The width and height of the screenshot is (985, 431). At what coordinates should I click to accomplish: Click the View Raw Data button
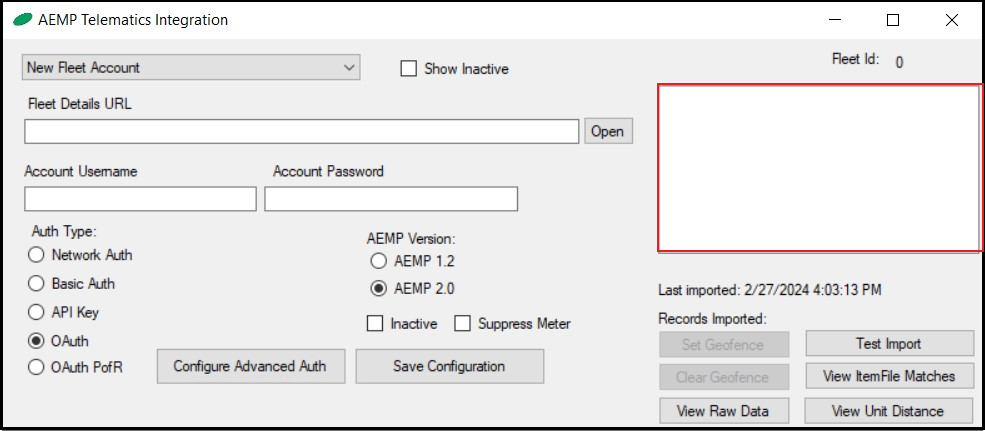click(x=724, y=411)
